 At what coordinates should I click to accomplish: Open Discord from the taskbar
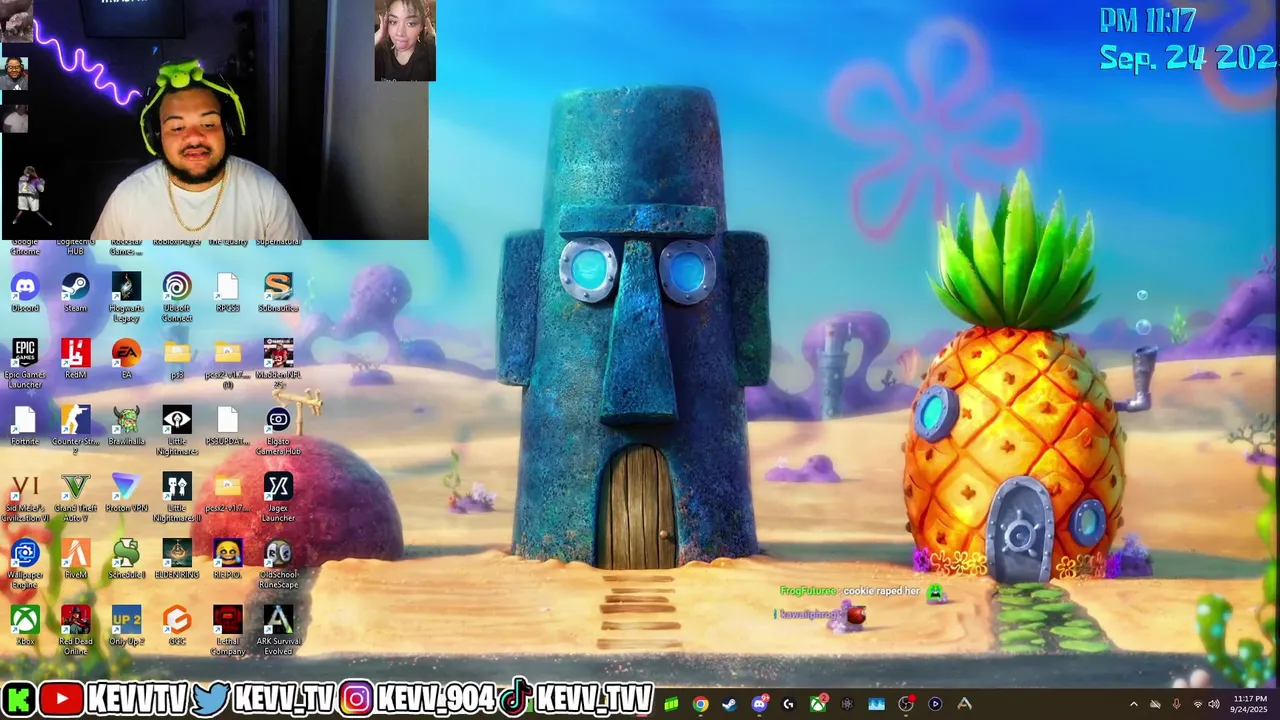759,704
